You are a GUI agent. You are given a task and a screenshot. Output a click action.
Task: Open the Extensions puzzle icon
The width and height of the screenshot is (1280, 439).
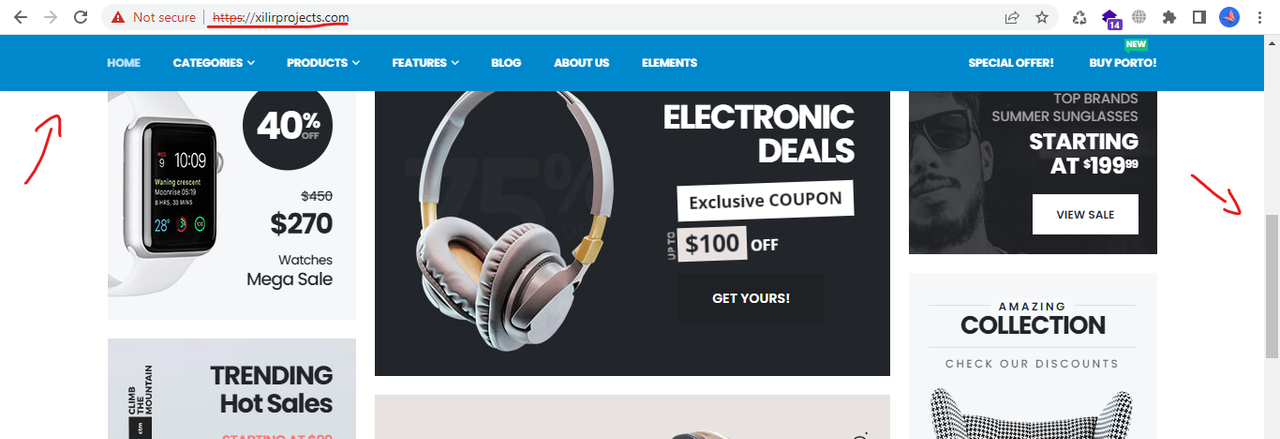click(1169, 17)
